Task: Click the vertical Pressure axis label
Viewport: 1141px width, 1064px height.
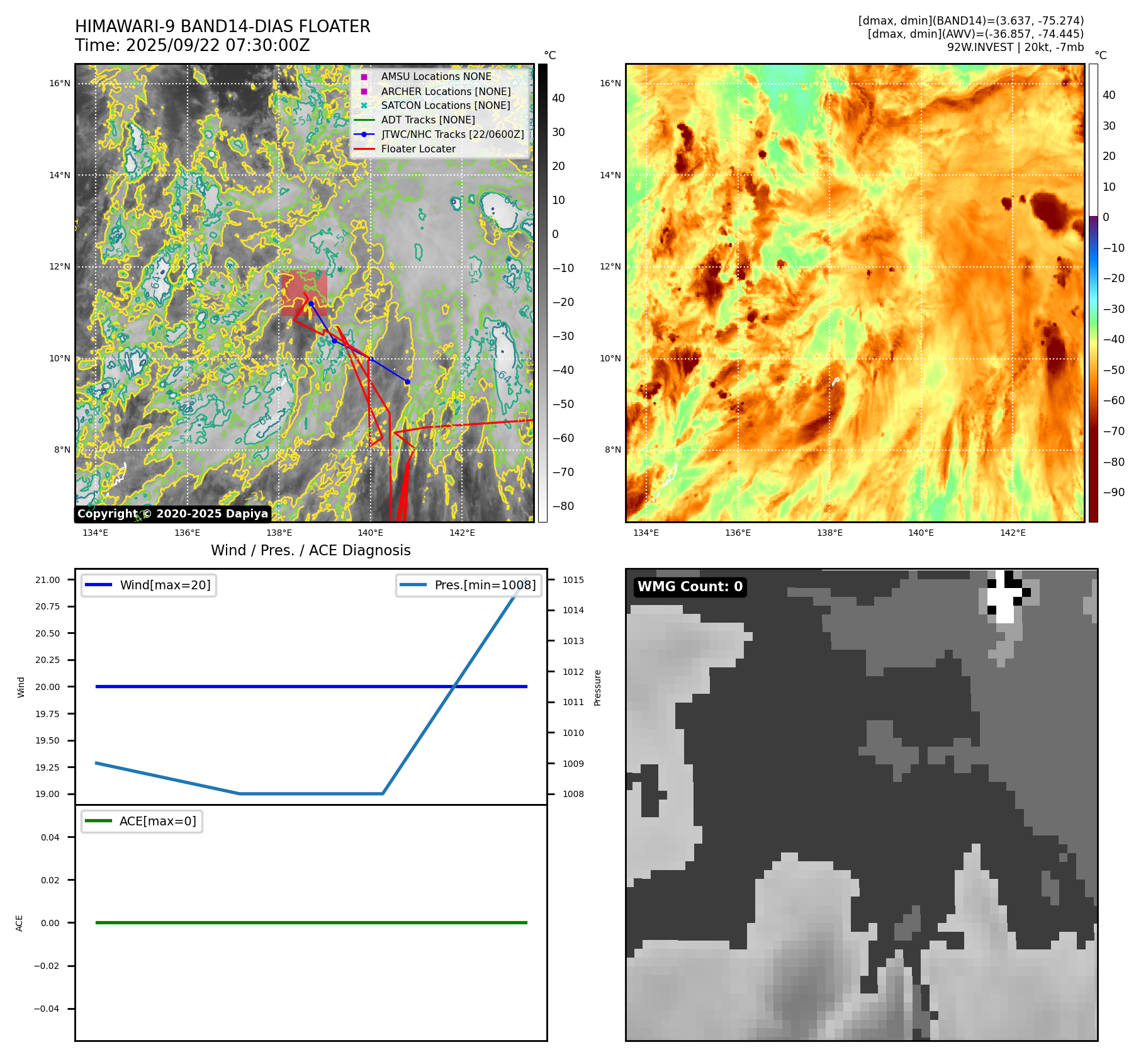Action: coord(598,688)
